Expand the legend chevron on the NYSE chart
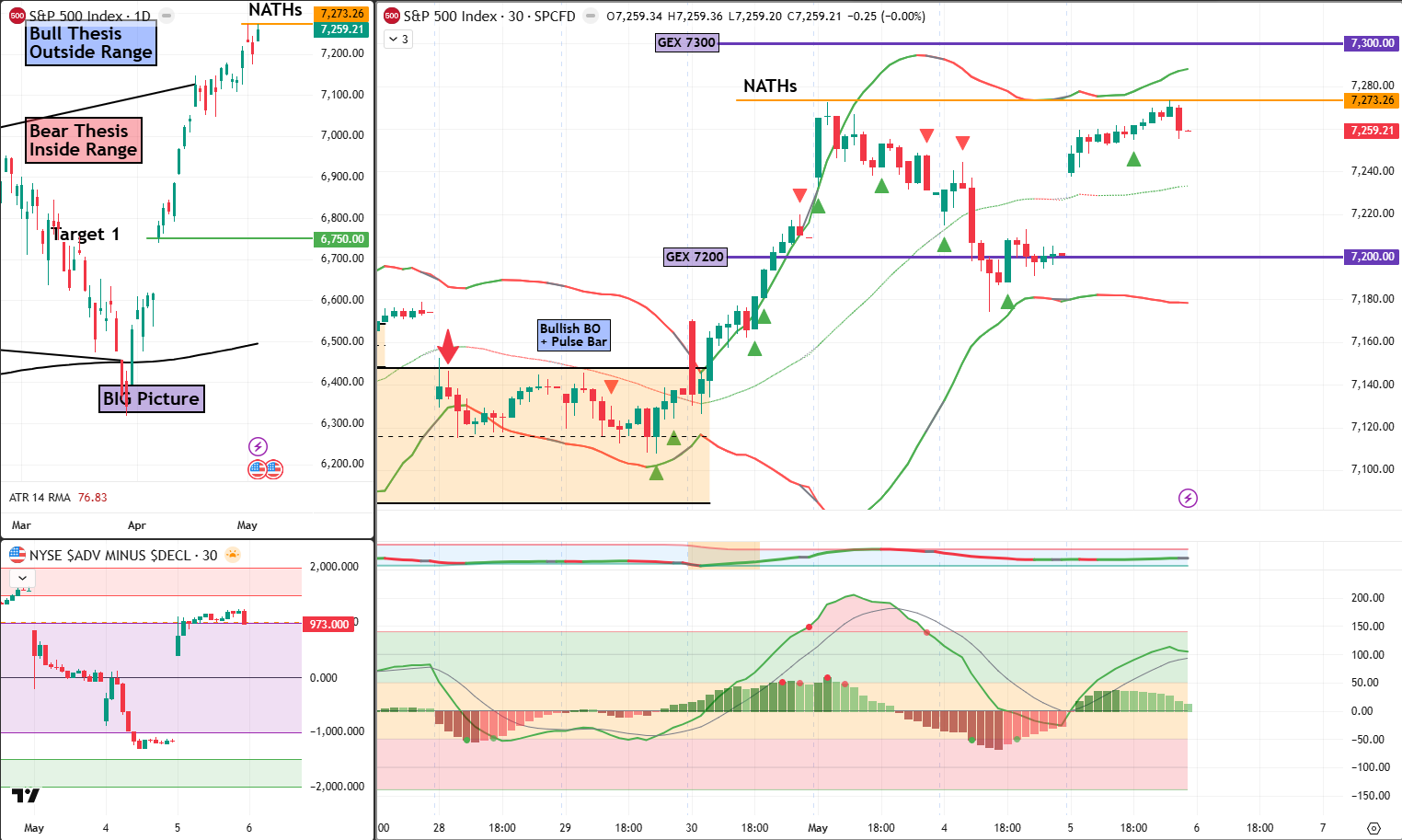Image resolution: width=1402 pixels, height=840 pixels. pyautogui.click(x=22, y=579)
